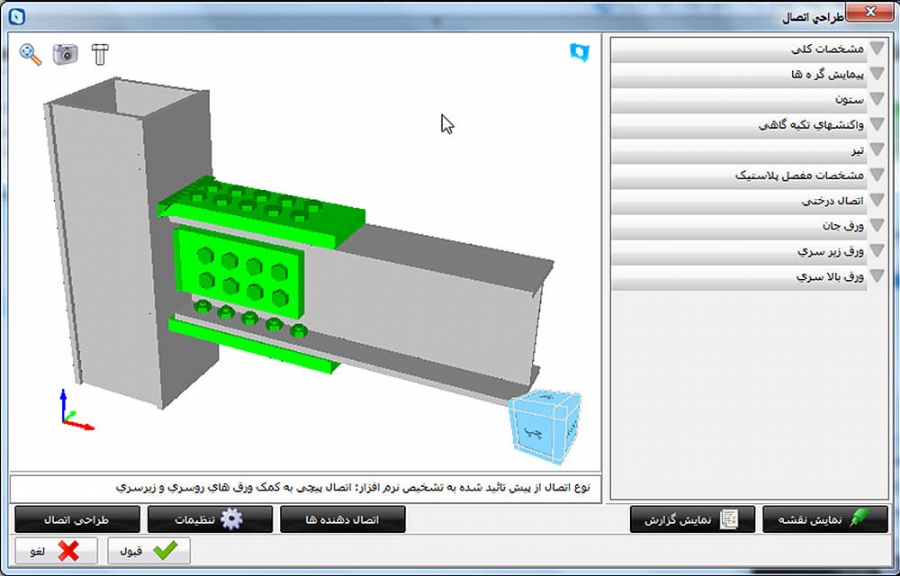
Task: Open the ورق جان section
Action: (750, 226)
